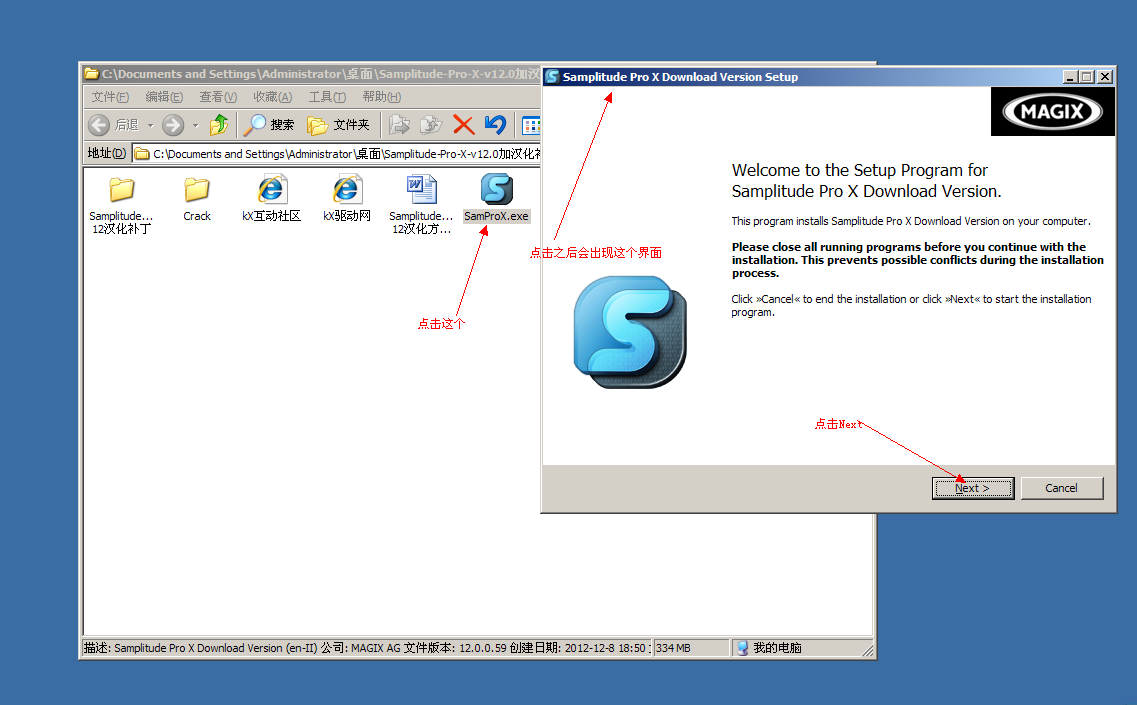Maximize the Samplitude Setup window
Screen dimensions: 1137x705
pyautogui.click(x=1087, y=77)
